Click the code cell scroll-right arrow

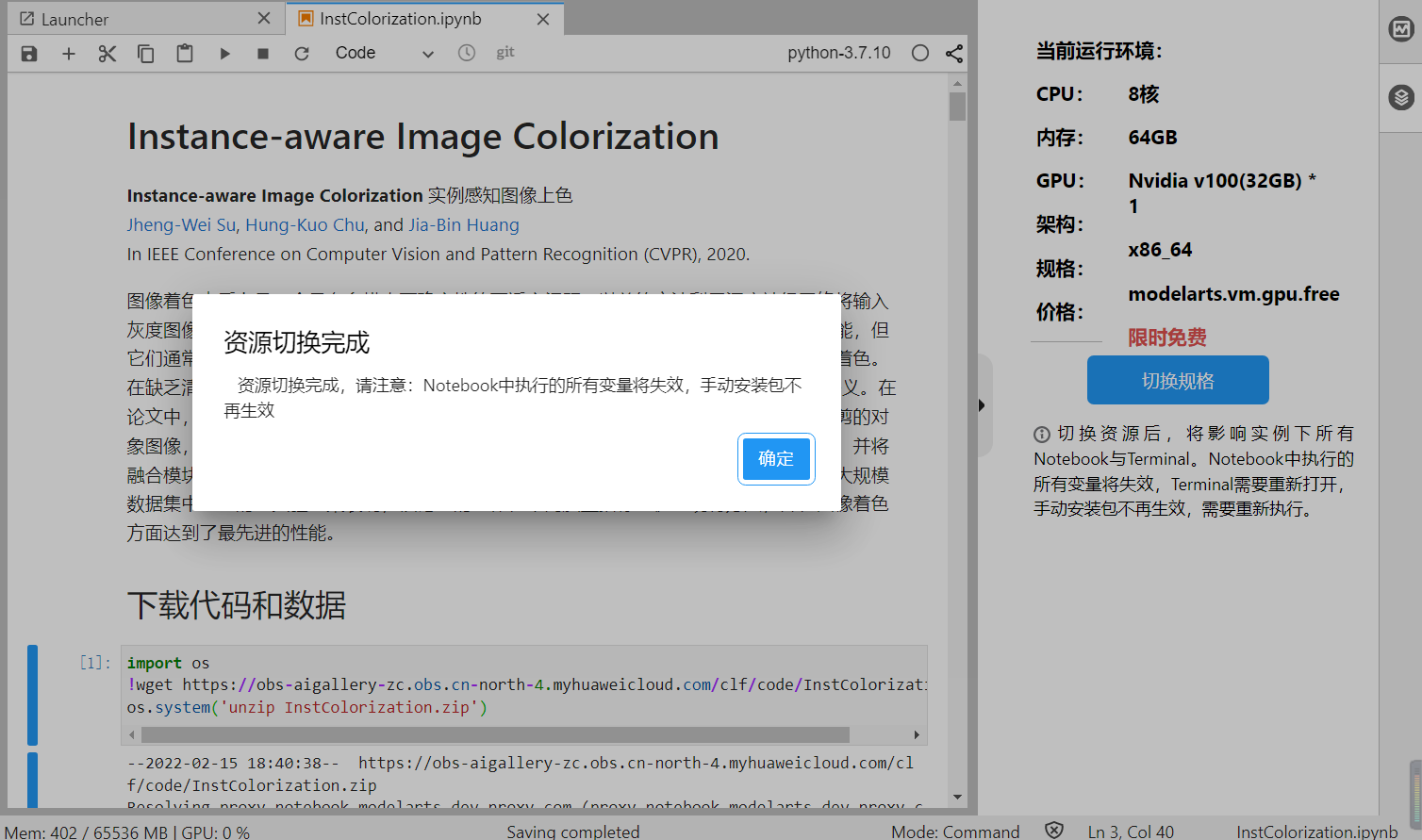pyautogui.click(x=917, y=734)
